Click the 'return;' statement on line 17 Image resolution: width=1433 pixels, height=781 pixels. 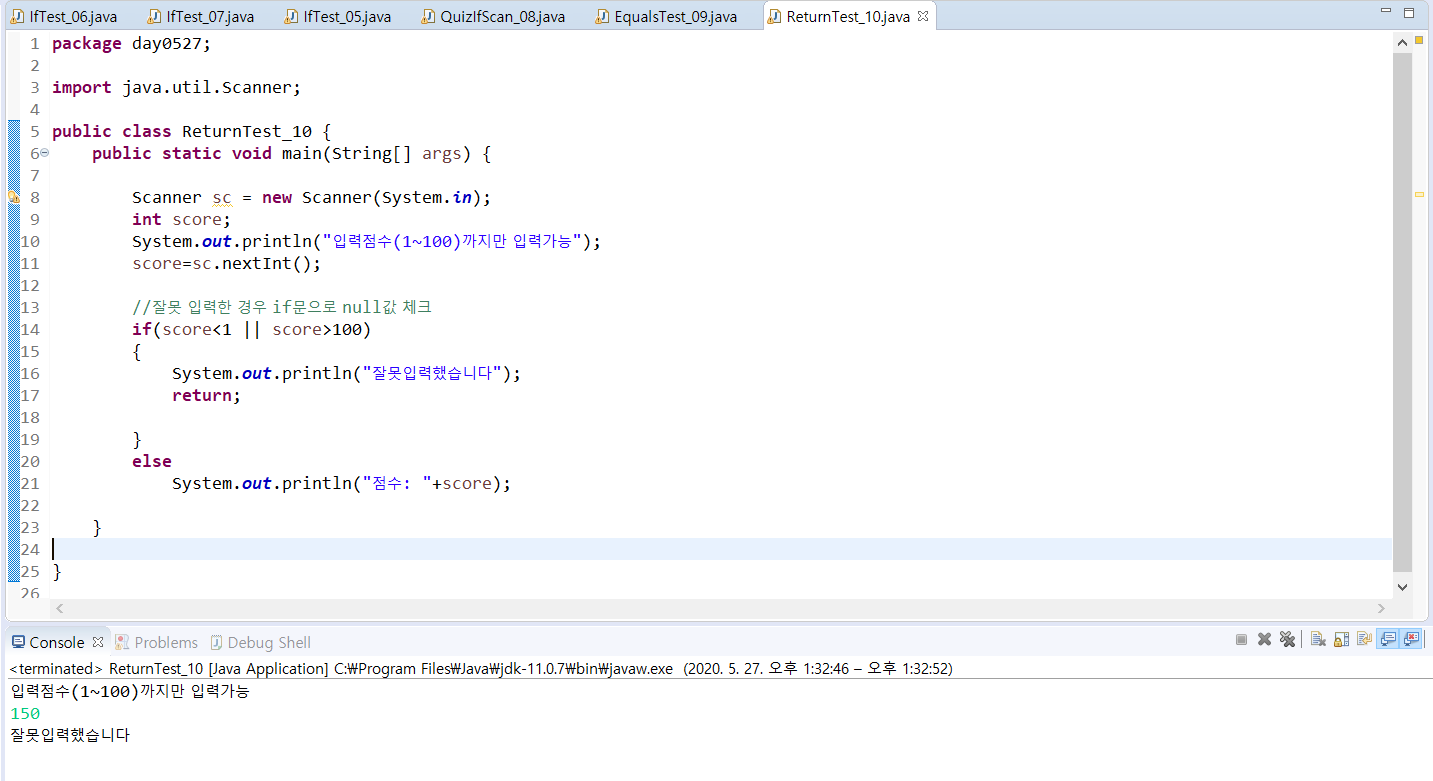(207, 396)
